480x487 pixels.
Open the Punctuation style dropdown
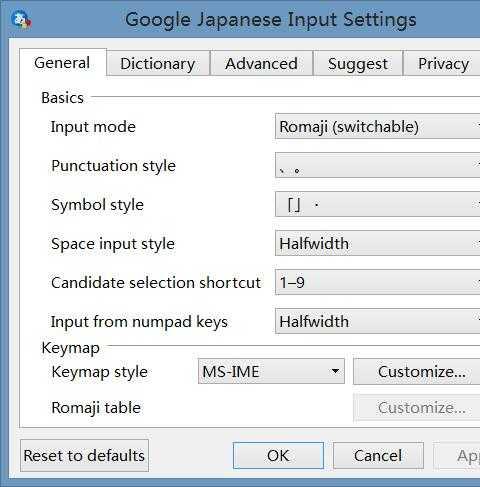(377, 165)
